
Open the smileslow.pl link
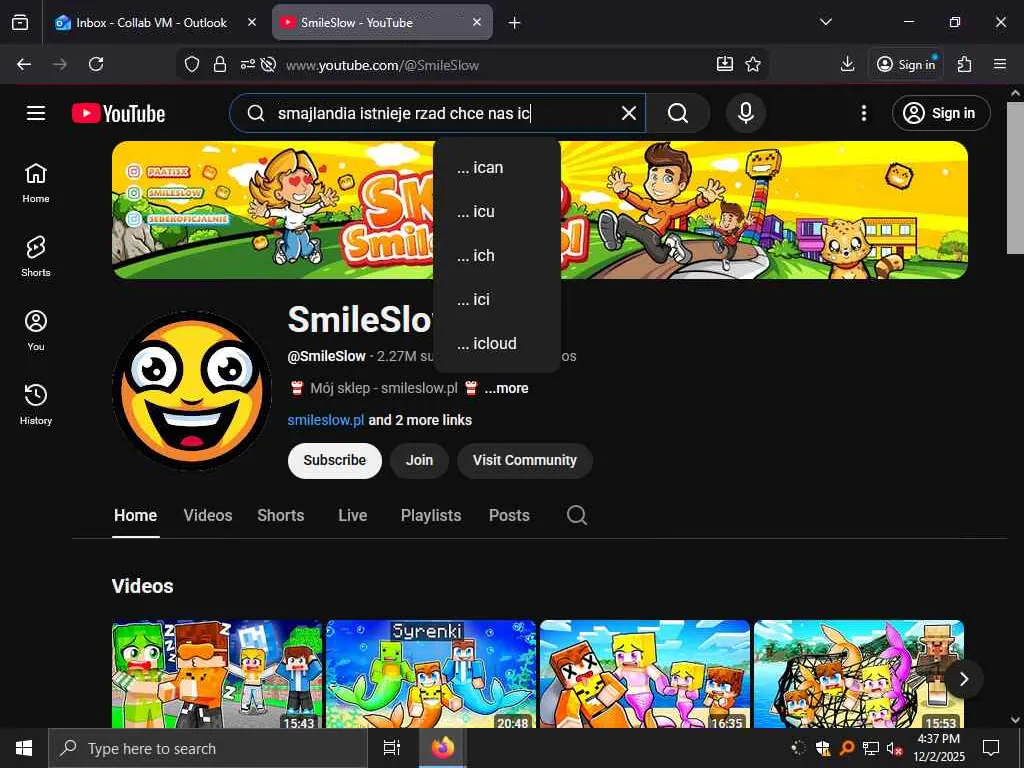click(x=325, y=420)
